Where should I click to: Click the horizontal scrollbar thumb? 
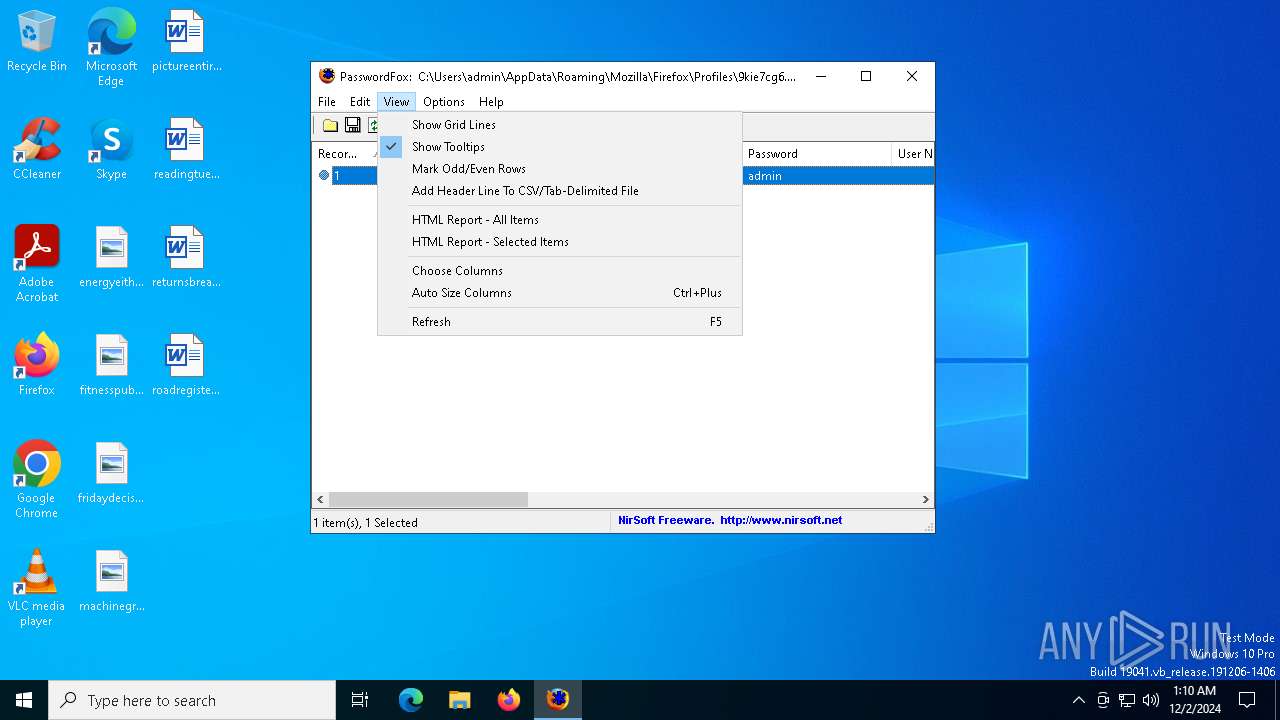pos(428,499)
